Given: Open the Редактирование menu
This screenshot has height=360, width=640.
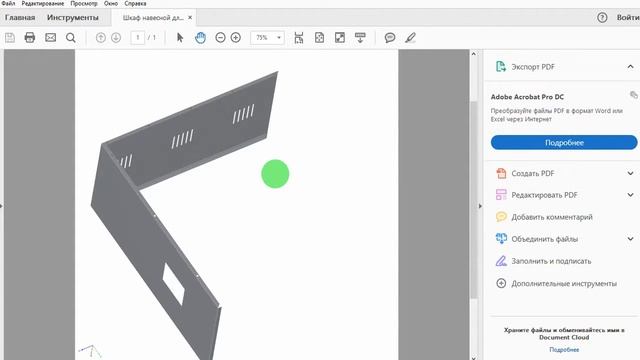Looking at the screenshot, I should (42, 3).
